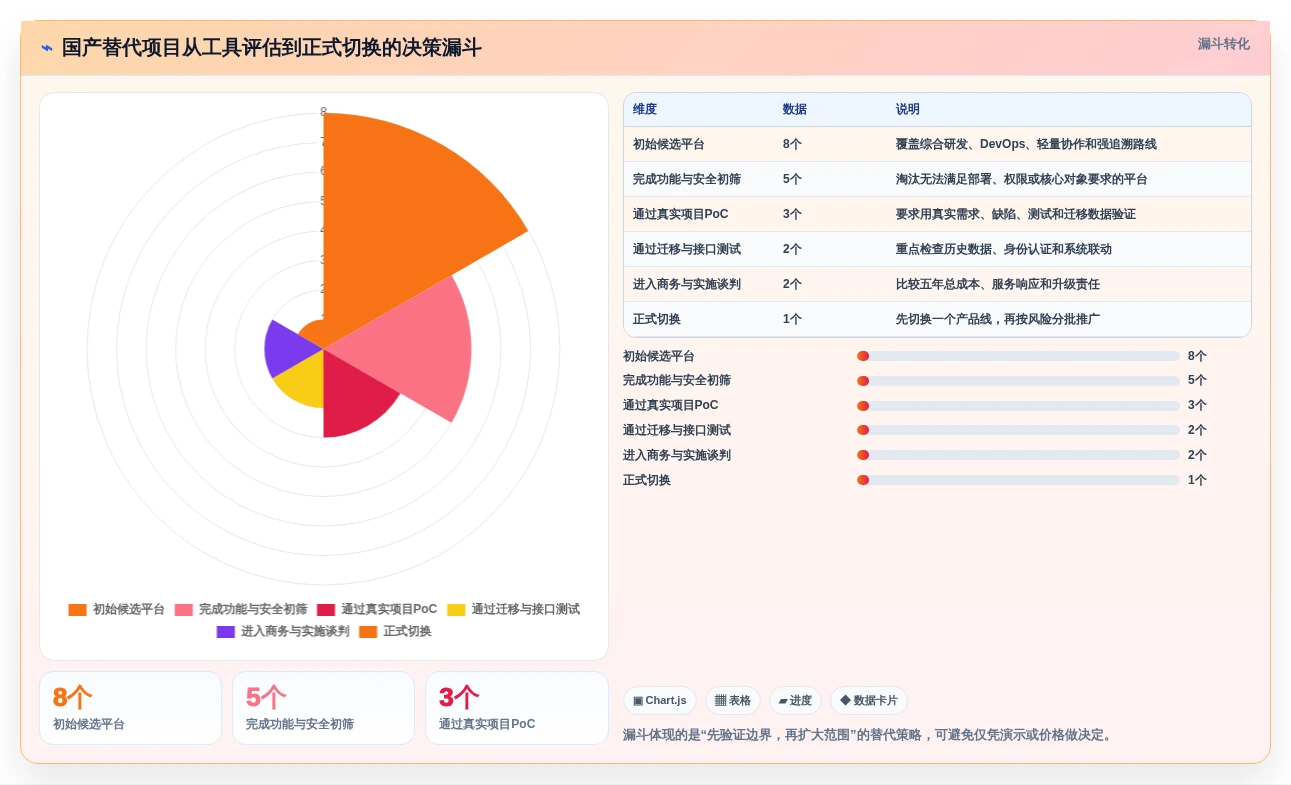Click the dashboard title 国产替代项目从工具评估到正式切换的决策漏斗
This screenshot has height=785, width=1291.
(x=272, y=47)
